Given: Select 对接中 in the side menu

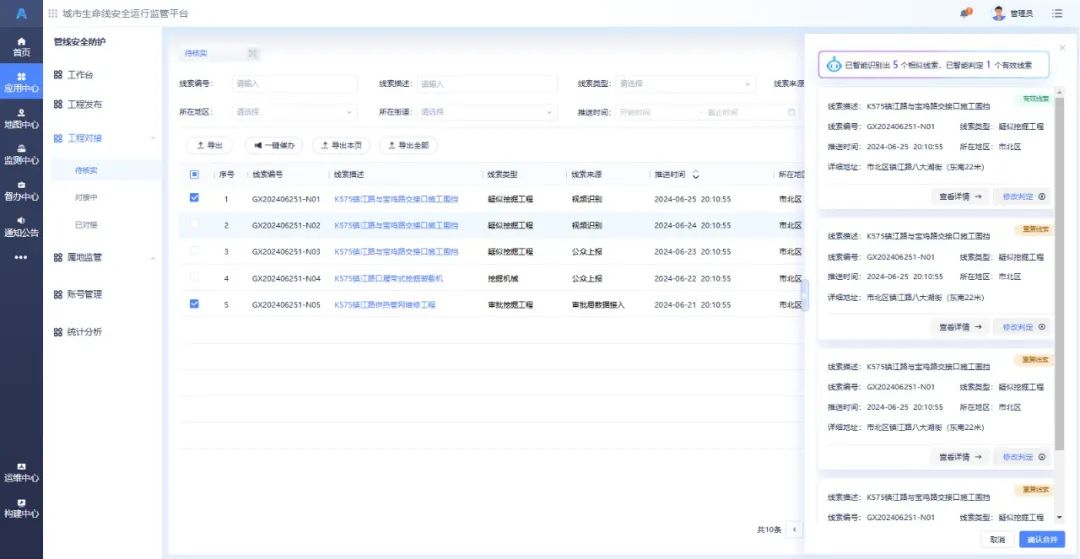Looking at the screenshot, I should [86, 198].
